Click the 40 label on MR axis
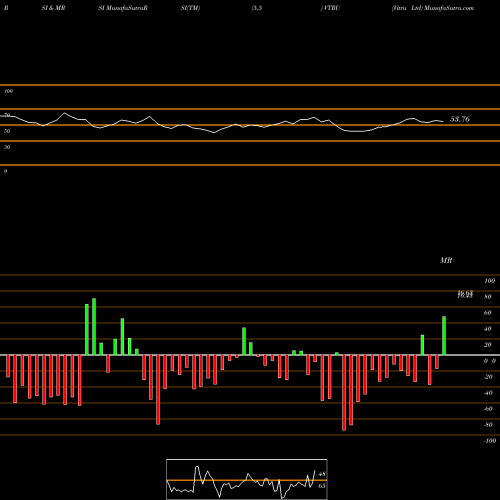 [x=488, y=329]
